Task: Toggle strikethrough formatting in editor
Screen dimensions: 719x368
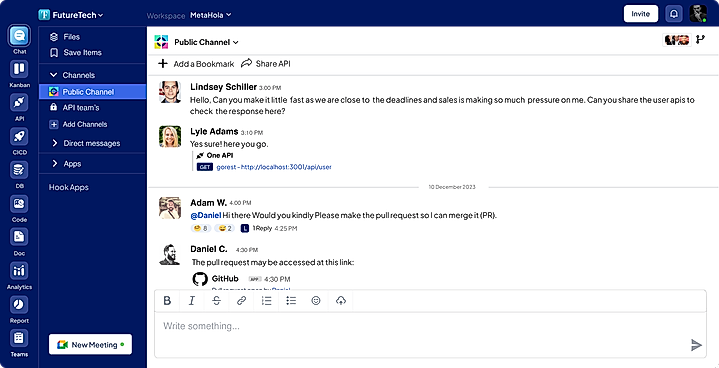Action: click(217, 301)
